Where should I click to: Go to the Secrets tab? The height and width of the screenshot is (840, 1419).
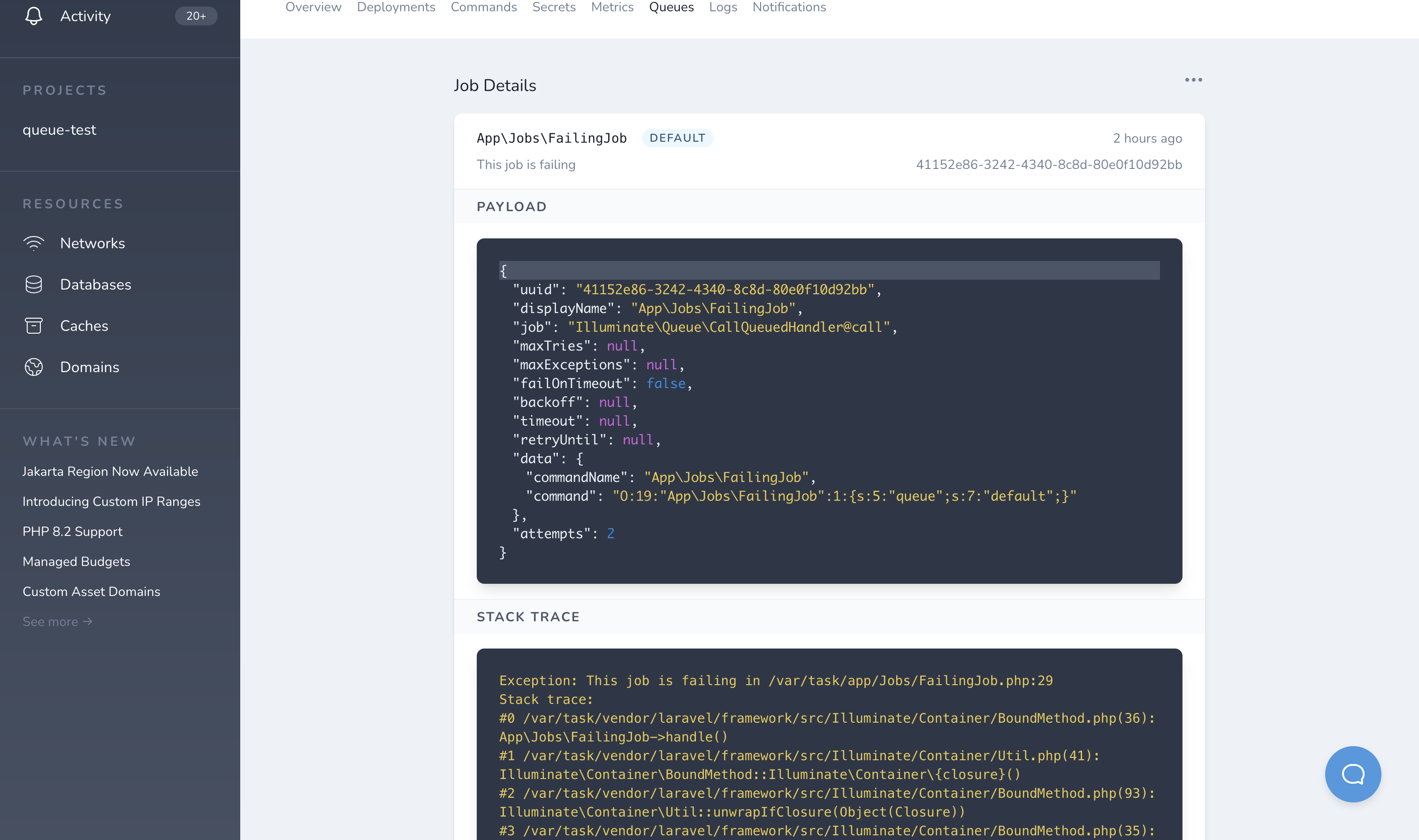pyautogui.click(x=554, y=8)
